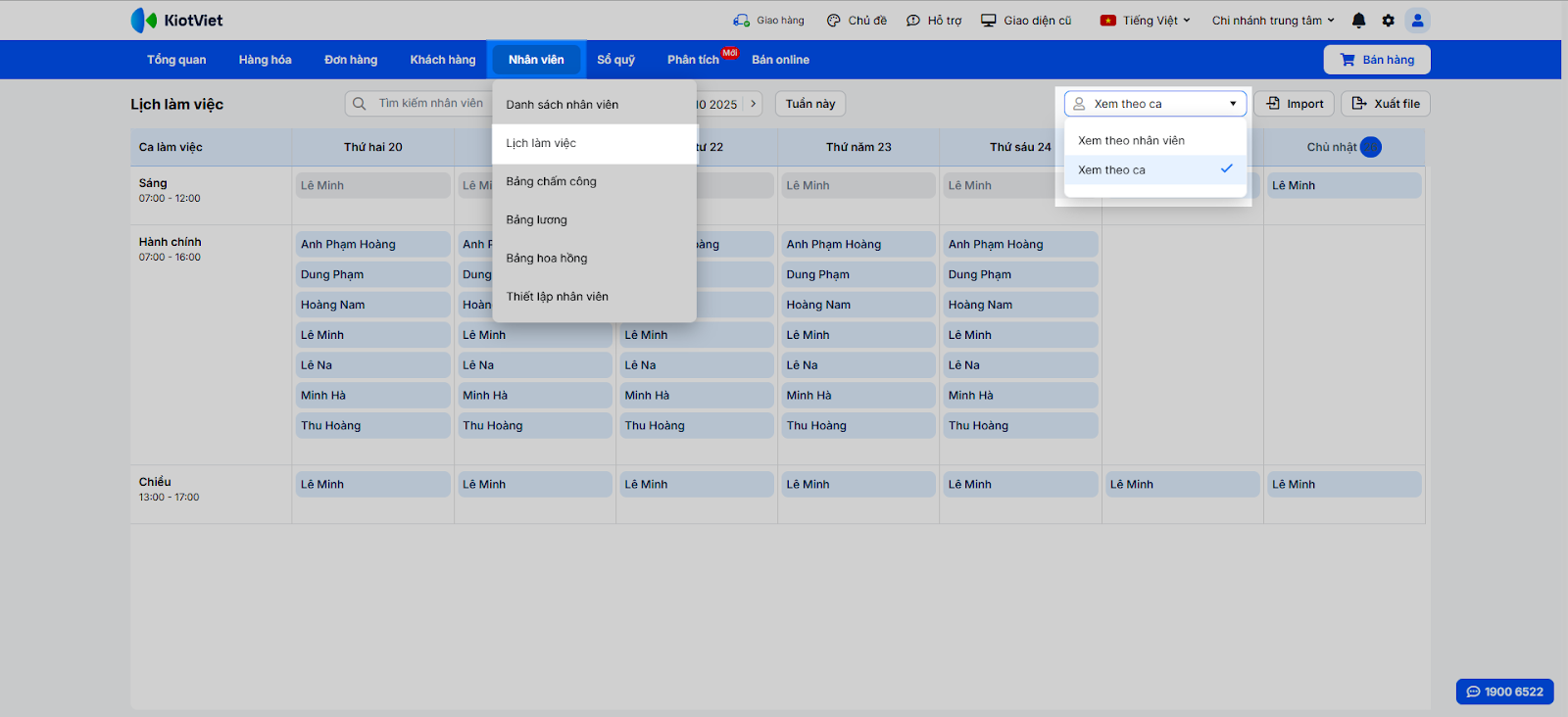Click the Xuất file export button

tap(1386, 104)
